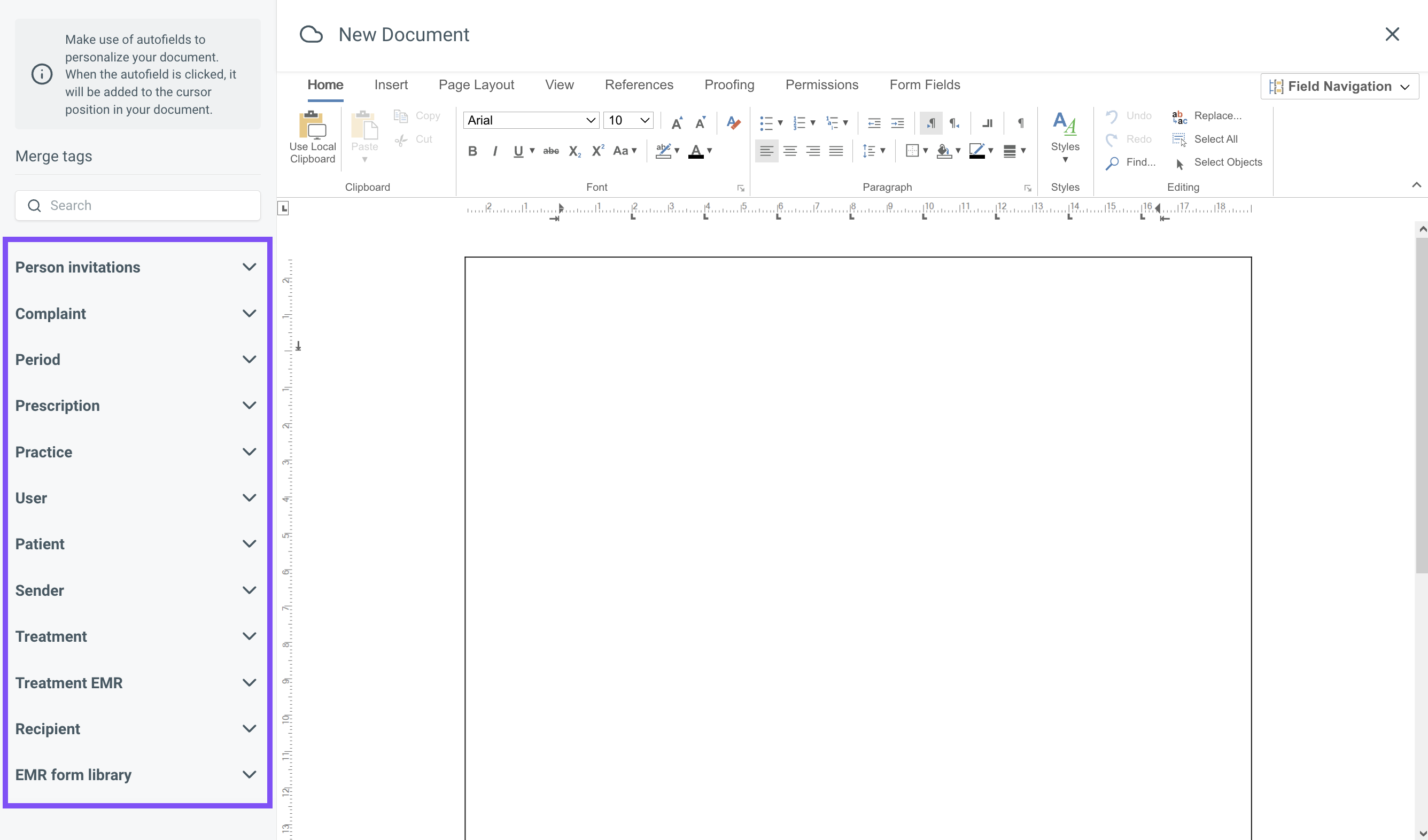Viewport: 1428px width, 840px height.
Task: Open the Change Case Aa menu
Action: coord(624,151)
